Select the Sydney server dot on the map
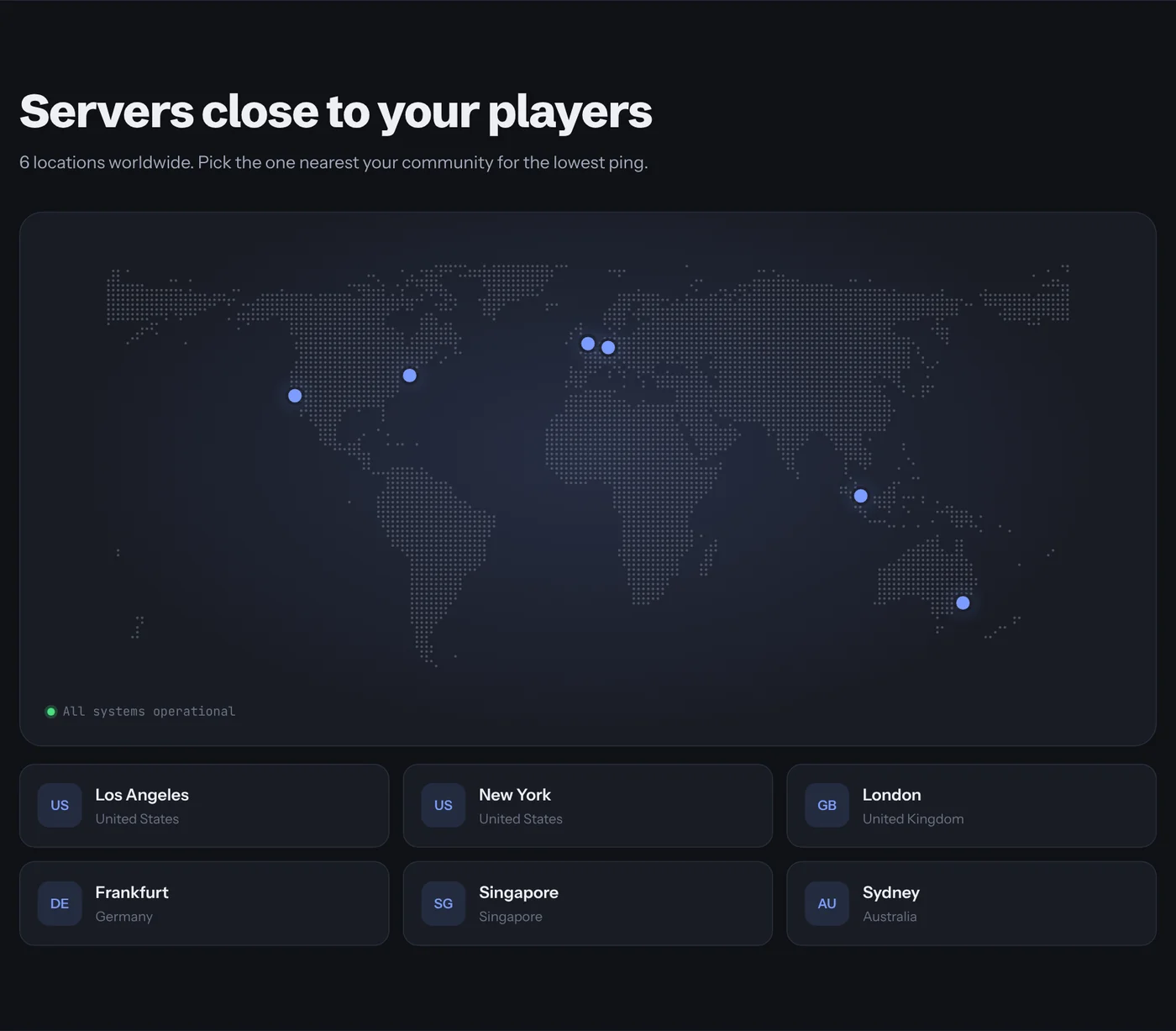 tap(963, 602)
